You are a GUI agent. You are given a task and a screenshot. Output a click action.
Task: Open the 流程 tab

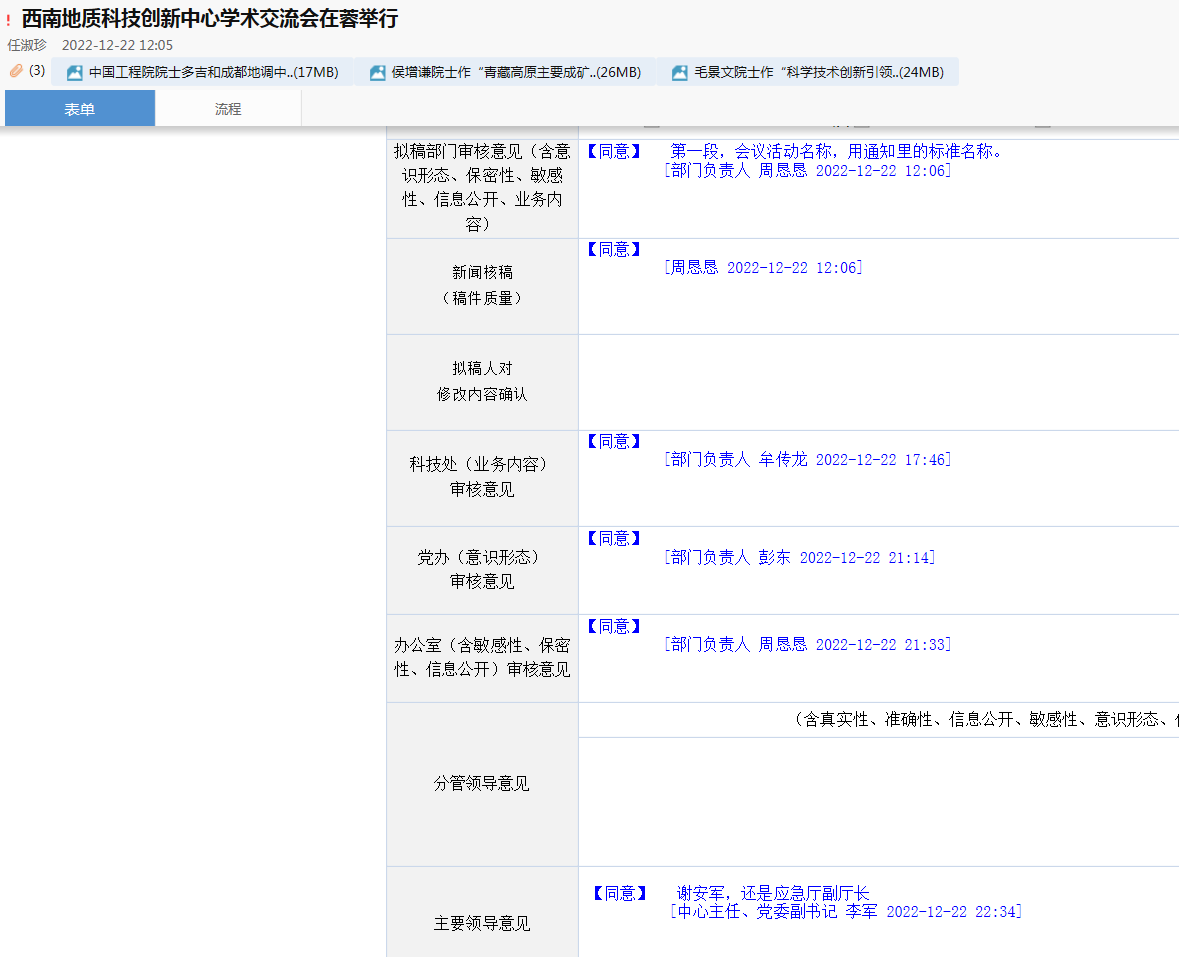click(x=228, y=109)
